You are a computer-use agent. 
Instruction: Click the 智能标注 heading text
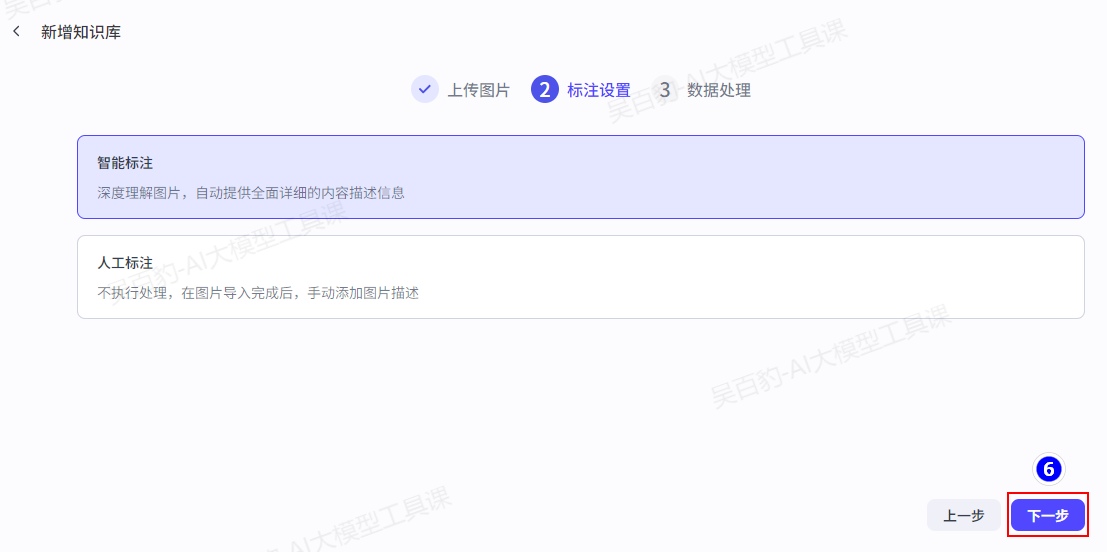coord(125,162)
